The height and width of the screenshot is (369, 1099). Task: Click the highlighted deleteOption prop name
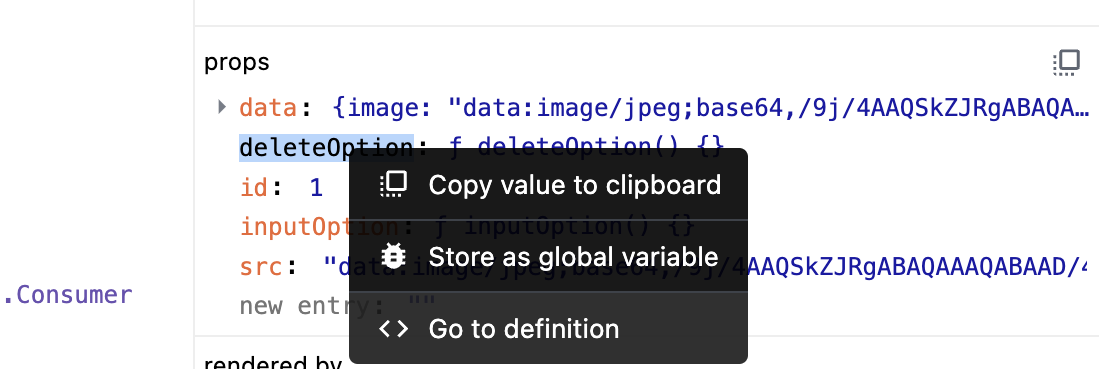[x=326, y=147]
